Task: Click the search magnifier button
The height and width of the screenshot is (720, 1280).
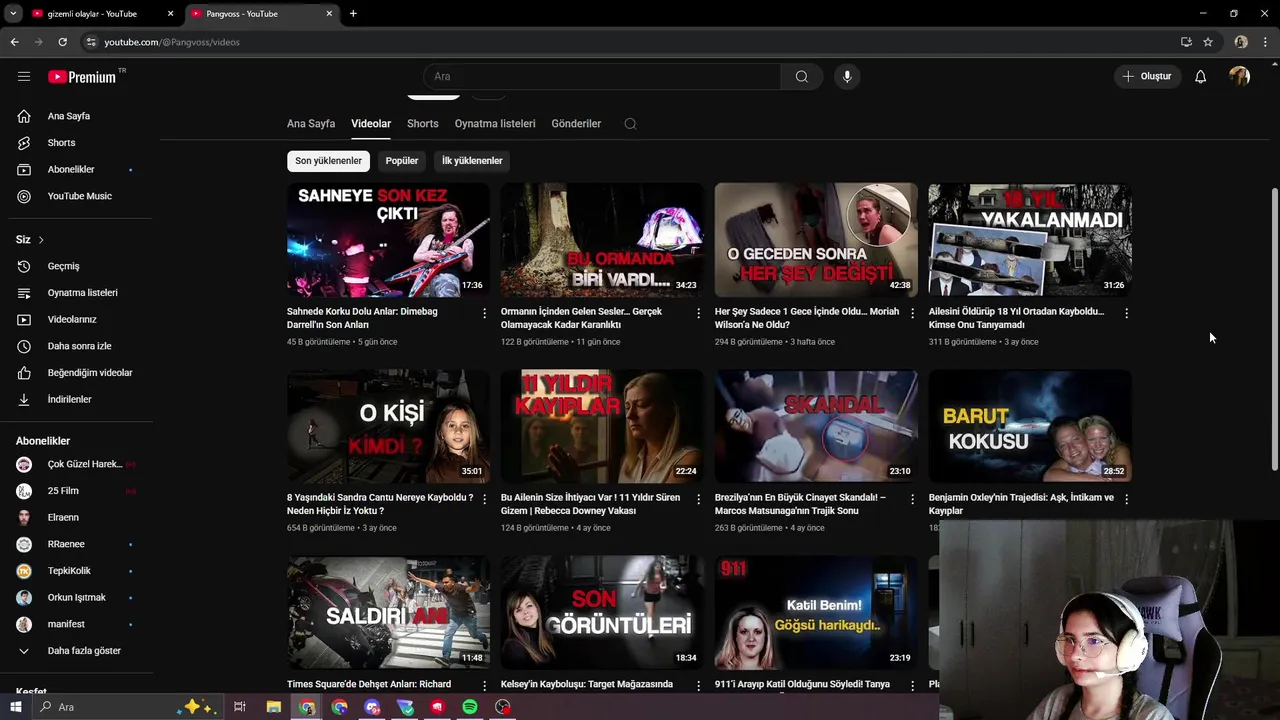Action: pos(801,76)
